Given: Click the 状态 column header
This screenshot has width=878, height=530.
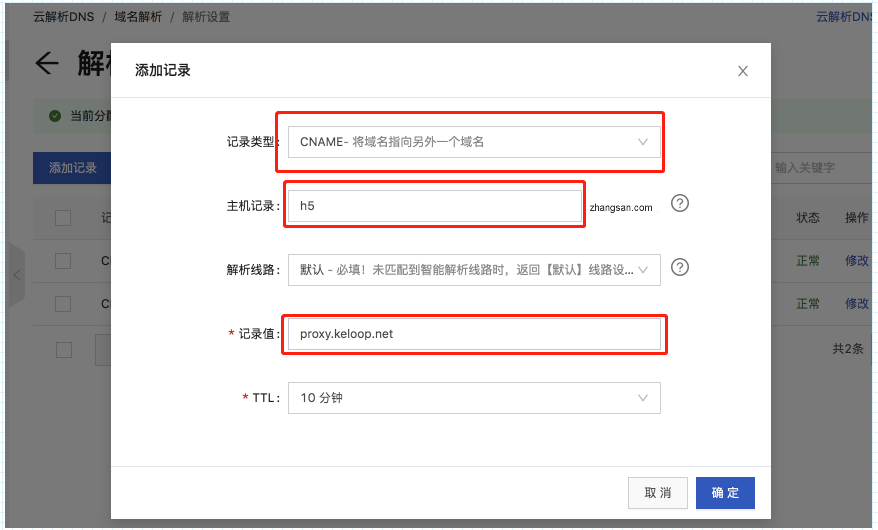Looking at the screenshot, I should 808,218.
